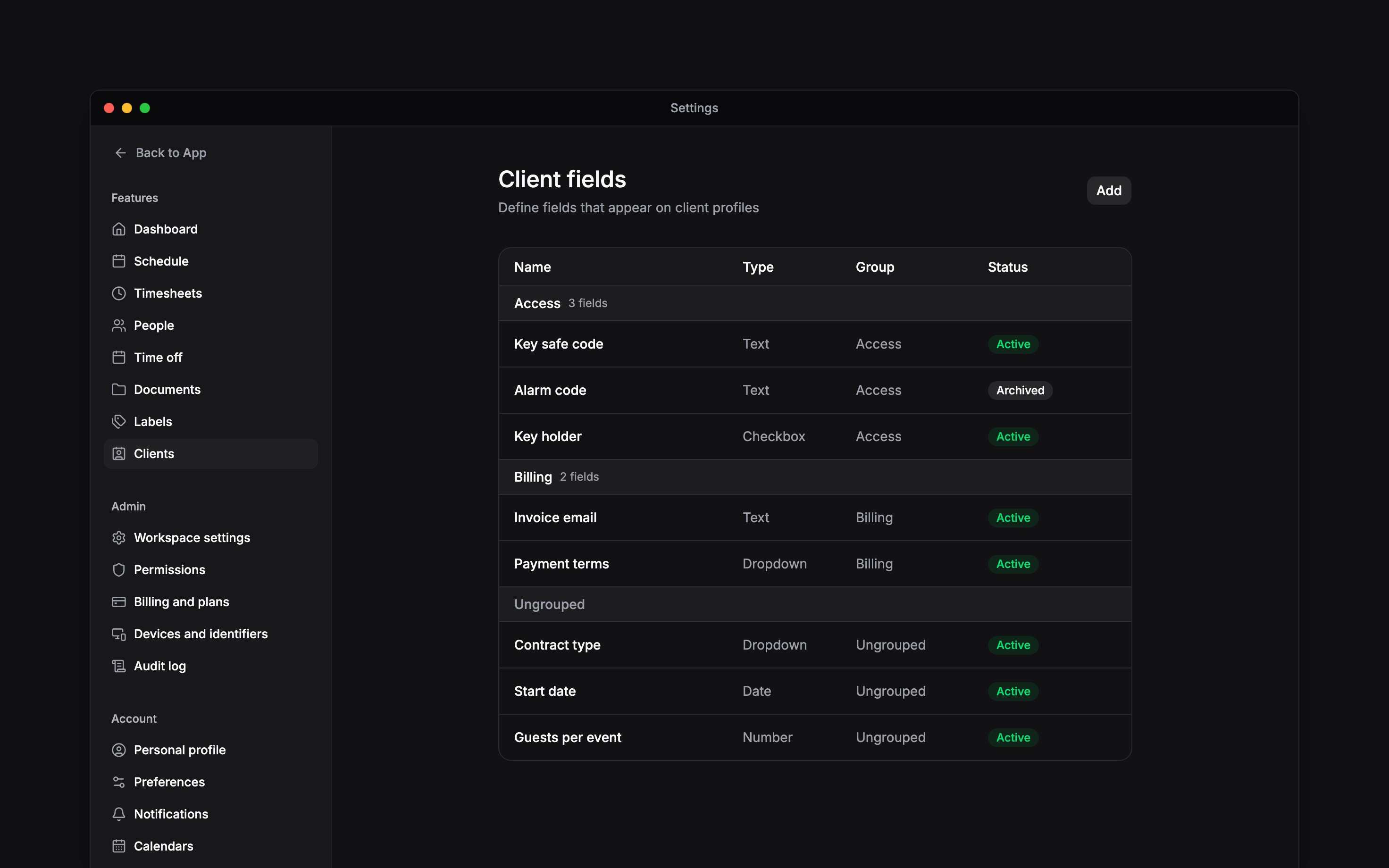Click the Schedule calendar icon

point(119,261)
